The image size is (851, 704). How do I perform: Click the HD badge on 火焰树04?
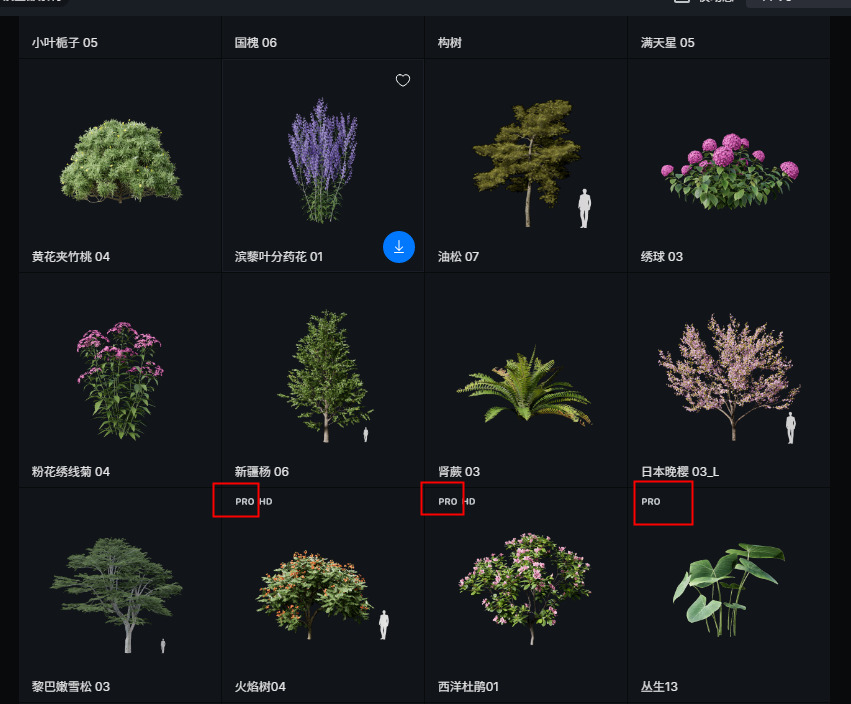click(266, 502)
